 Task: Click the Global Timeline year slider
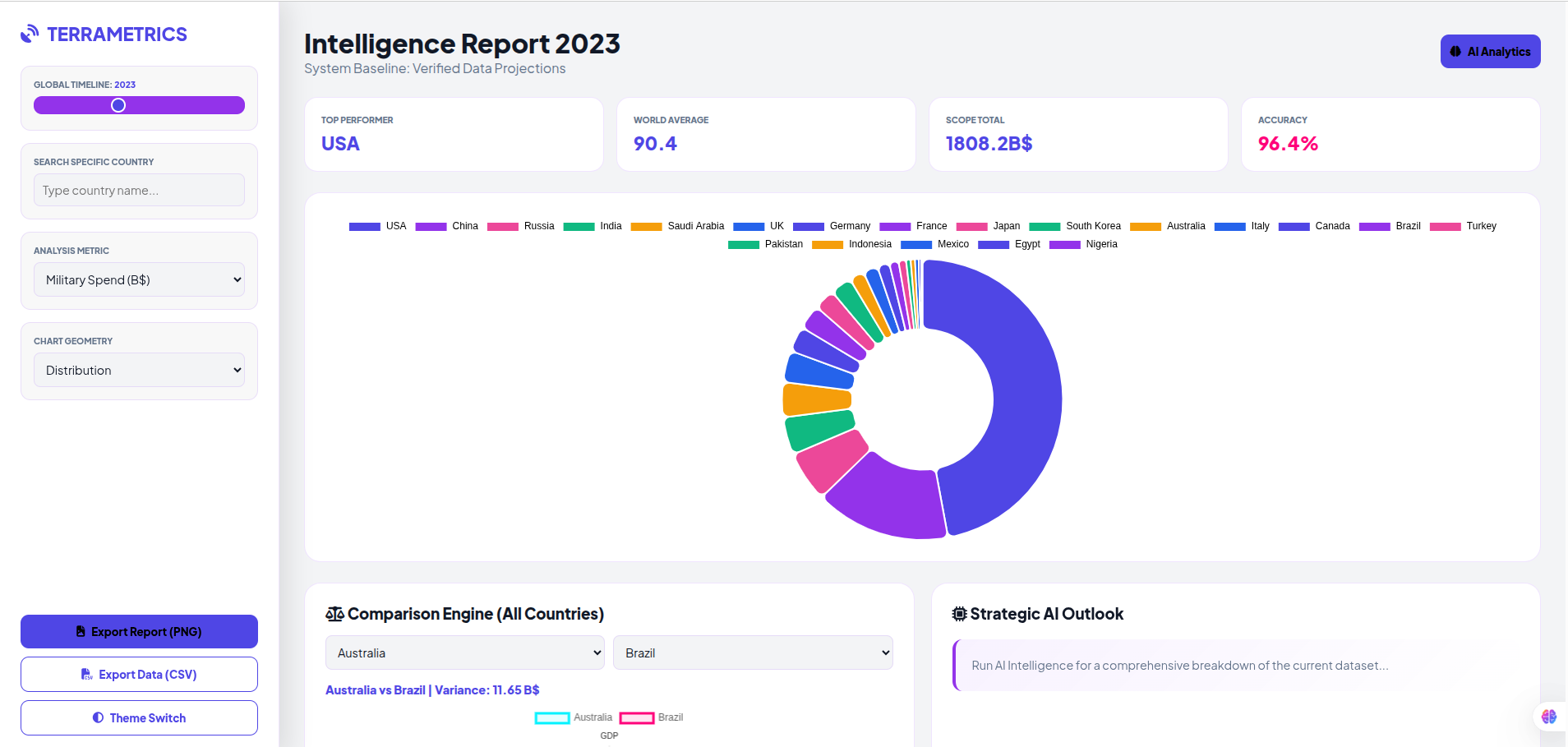click(x=139, y=105)
